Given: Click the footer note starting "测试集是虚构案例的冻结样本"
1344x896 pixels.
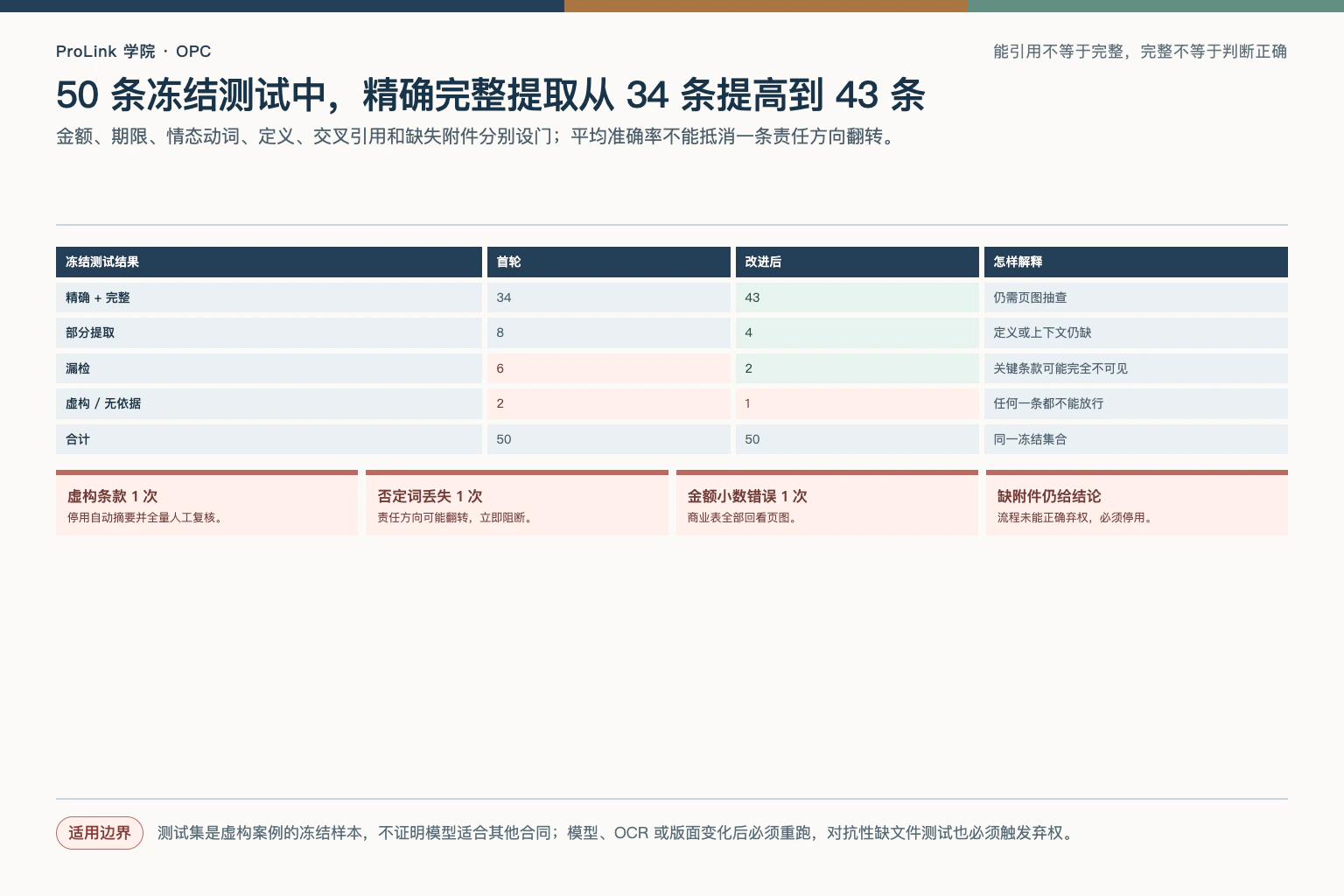Looking at the screenshot, I should (616, 833).
